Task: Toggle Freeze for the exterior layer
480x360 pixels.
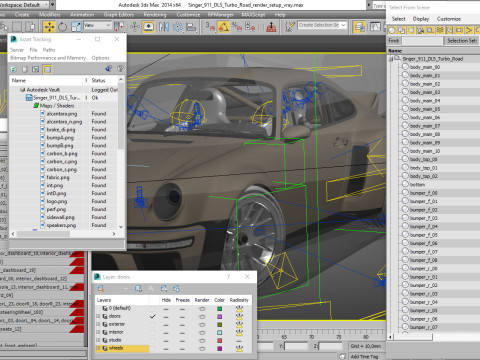Action: coord(182,324)
